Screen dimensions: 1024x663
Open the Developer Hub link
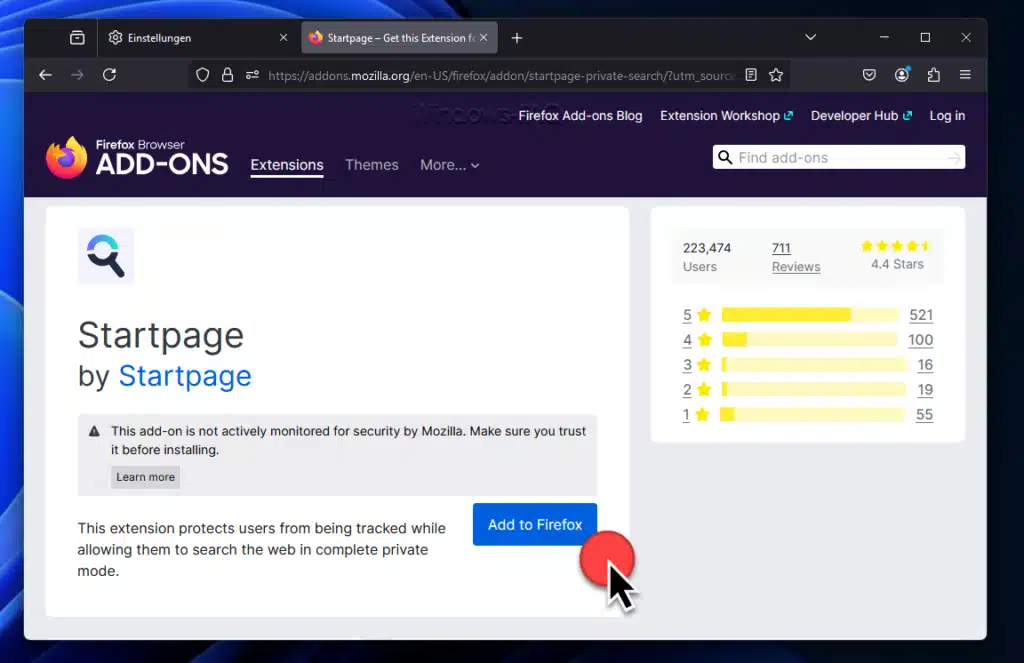tap(861, 116)
